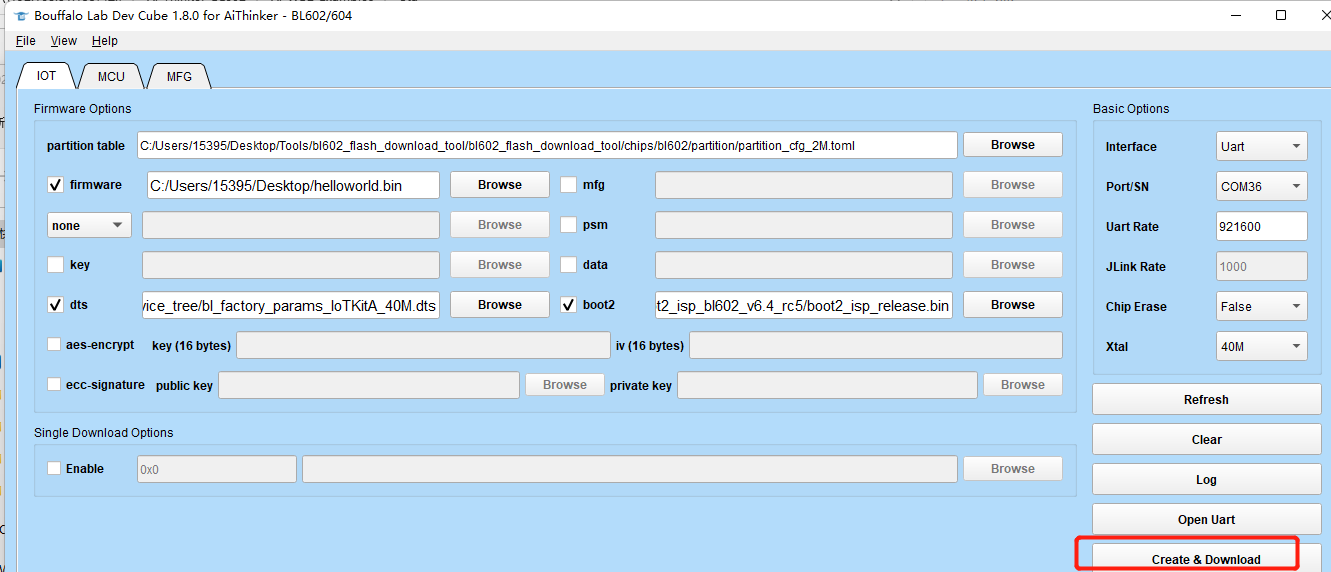
Task: Click the Bouffalo Lab app title icon
Action: pos(21,16)
